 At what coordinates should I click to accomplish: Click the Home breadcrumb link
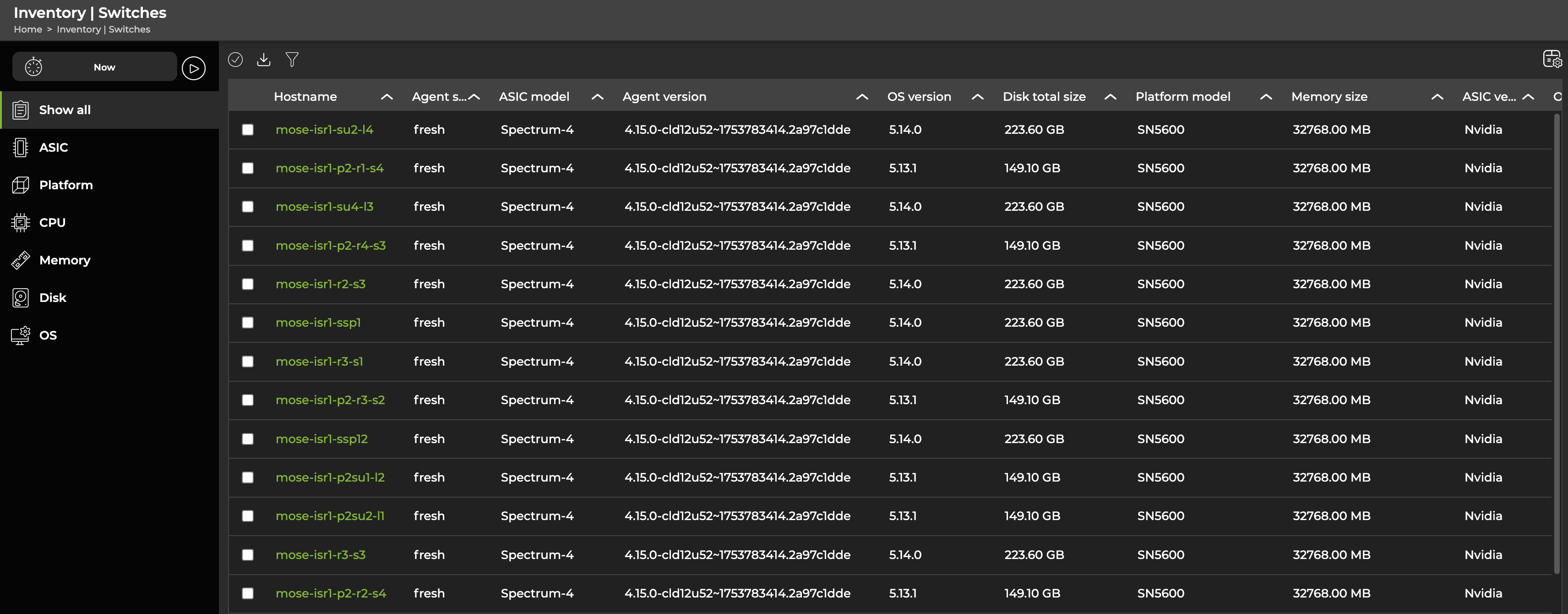[x=28, y=29]
